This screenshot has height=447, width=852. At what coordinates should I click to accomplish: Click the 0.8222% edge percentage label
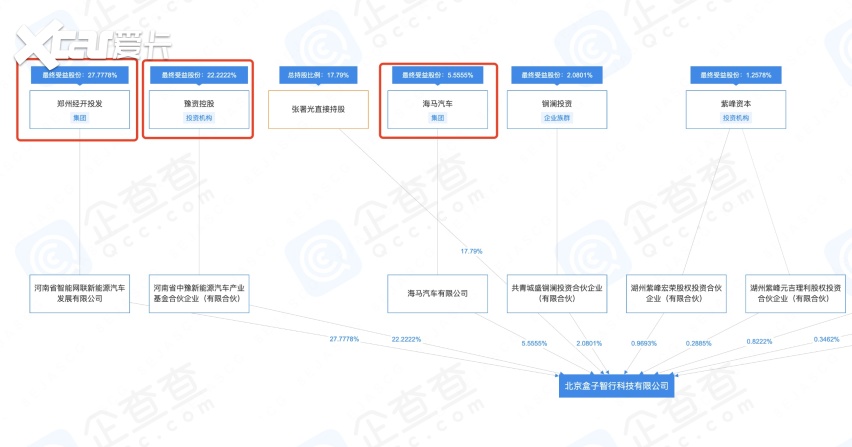pyautogui.click(x=759, y=342)
